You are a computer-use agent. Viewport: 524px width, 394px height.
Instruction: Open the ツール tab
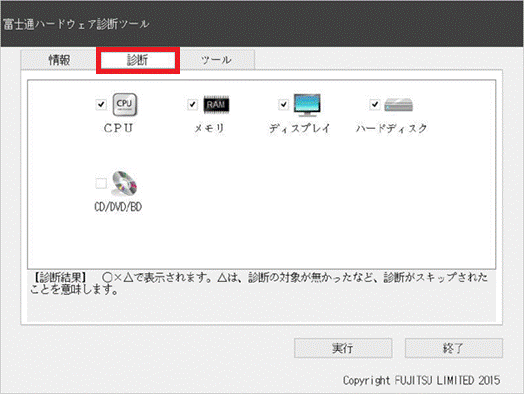(x=216, y=60)
